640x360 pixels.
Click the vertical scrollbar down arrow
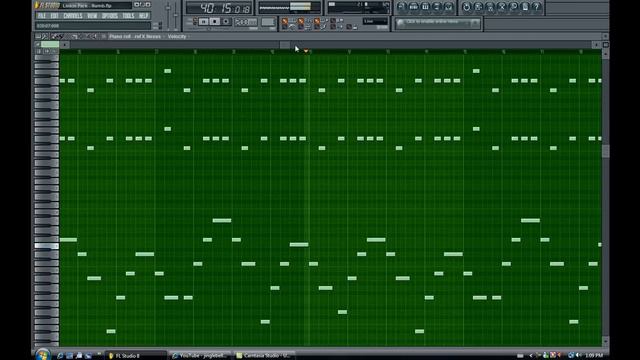[606, 341]
